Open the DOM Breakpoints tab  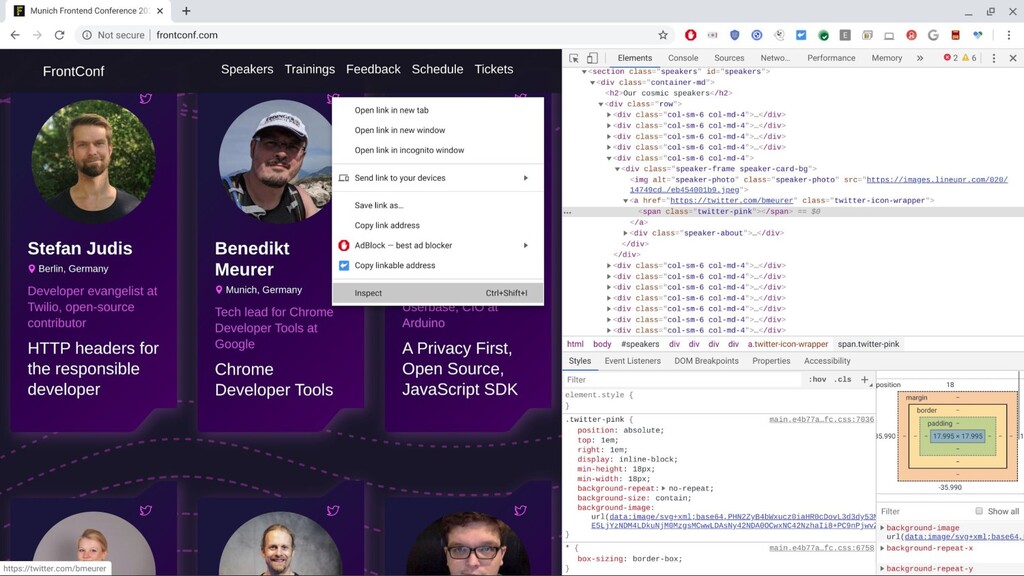click(x=706, y=361)
